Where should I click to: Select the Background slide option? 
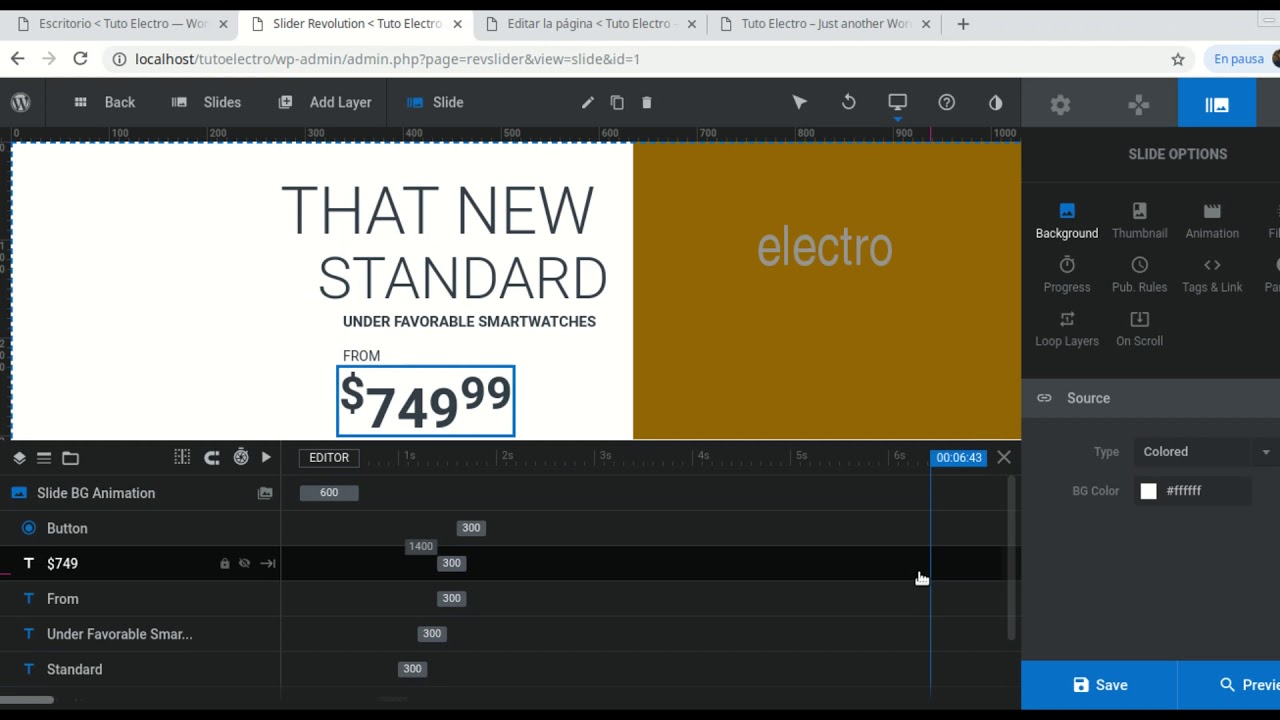click(1067, 220)
